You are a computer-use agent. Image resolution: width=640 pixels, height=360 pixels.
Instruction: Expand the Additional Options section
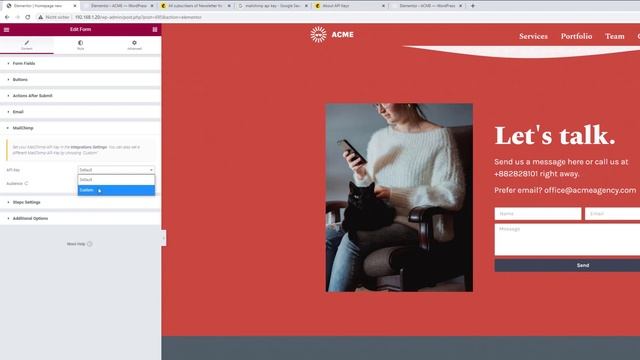tap(80, 218)
